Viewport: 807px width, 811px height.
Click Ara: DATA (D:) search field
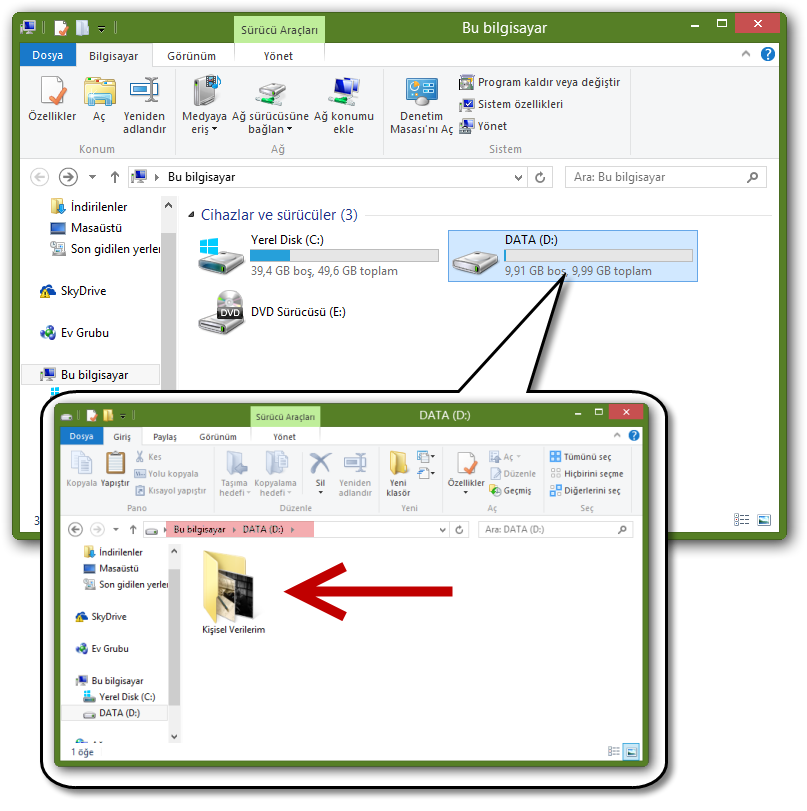pyautogui.click(x=556, y=530)
